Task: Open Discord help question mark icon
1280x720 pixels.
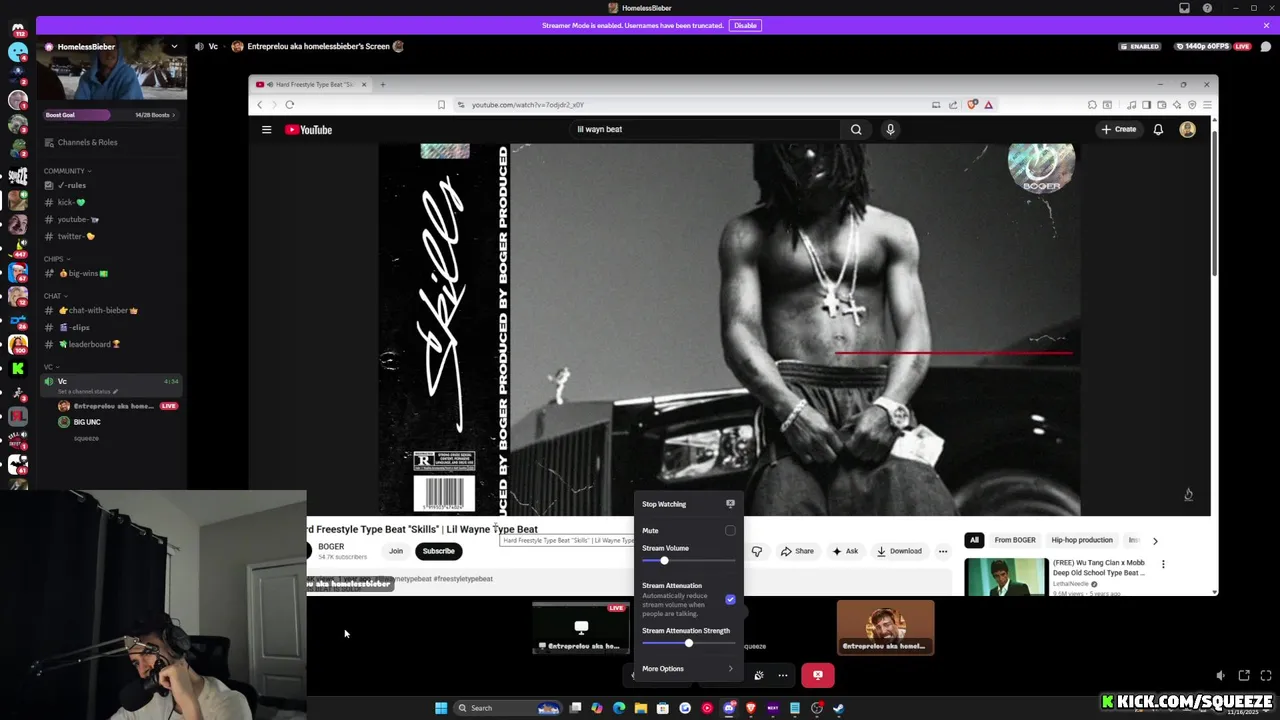Action: 1207,8
